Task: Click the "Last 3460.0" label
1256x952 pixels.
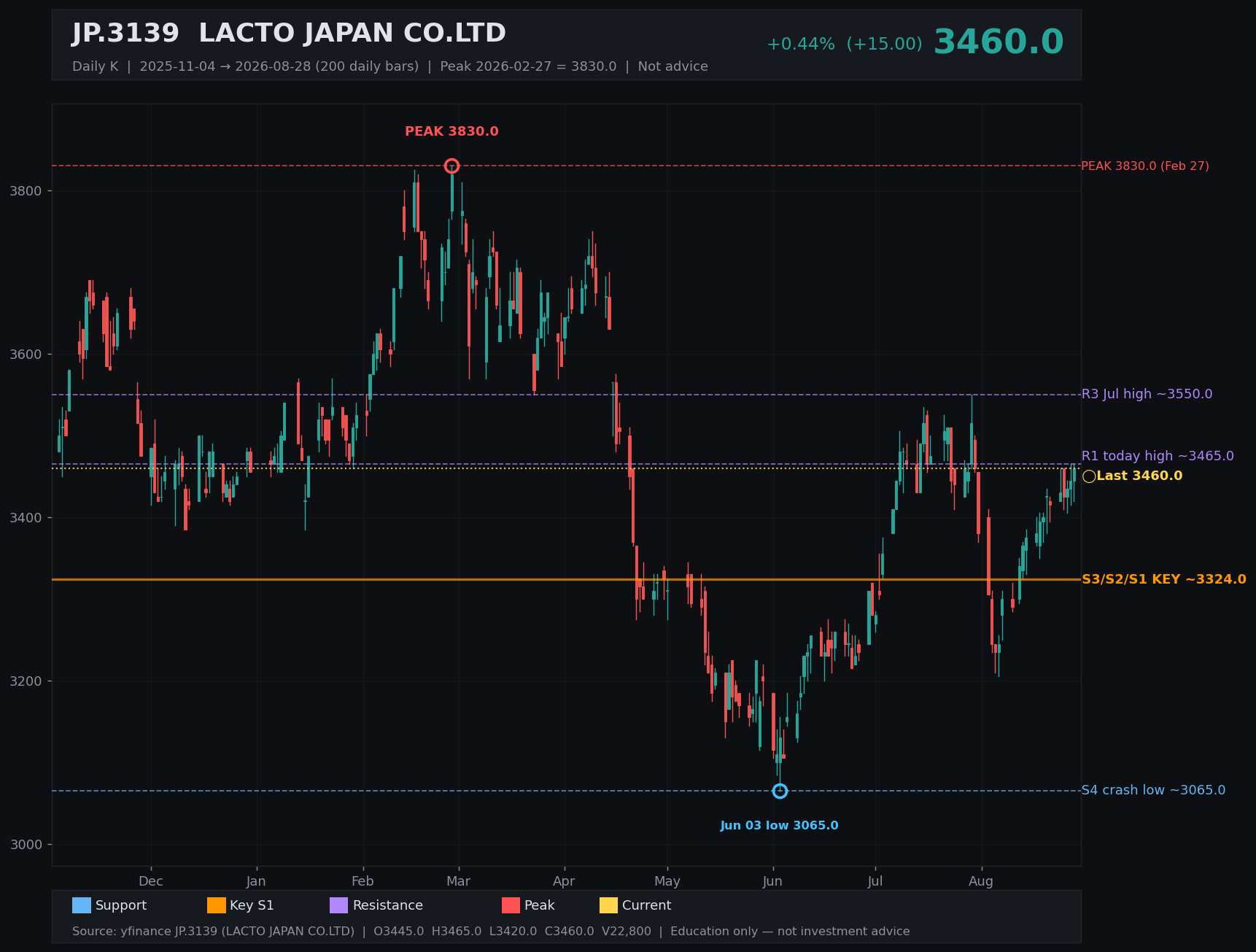Action: click(x=1139, y=476)
